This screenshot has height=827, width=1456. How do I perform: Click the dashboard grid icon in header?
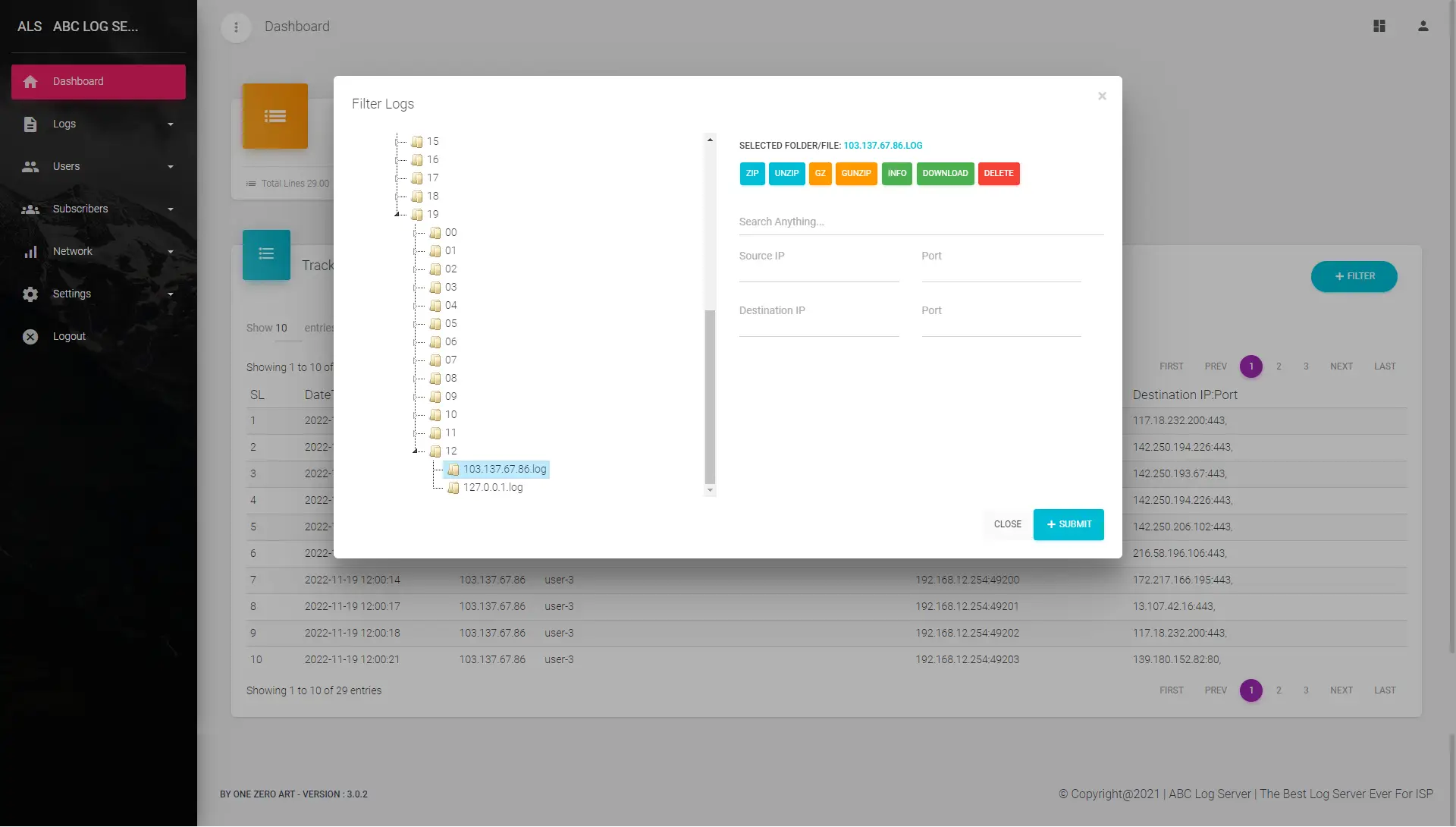point(1379,27)
